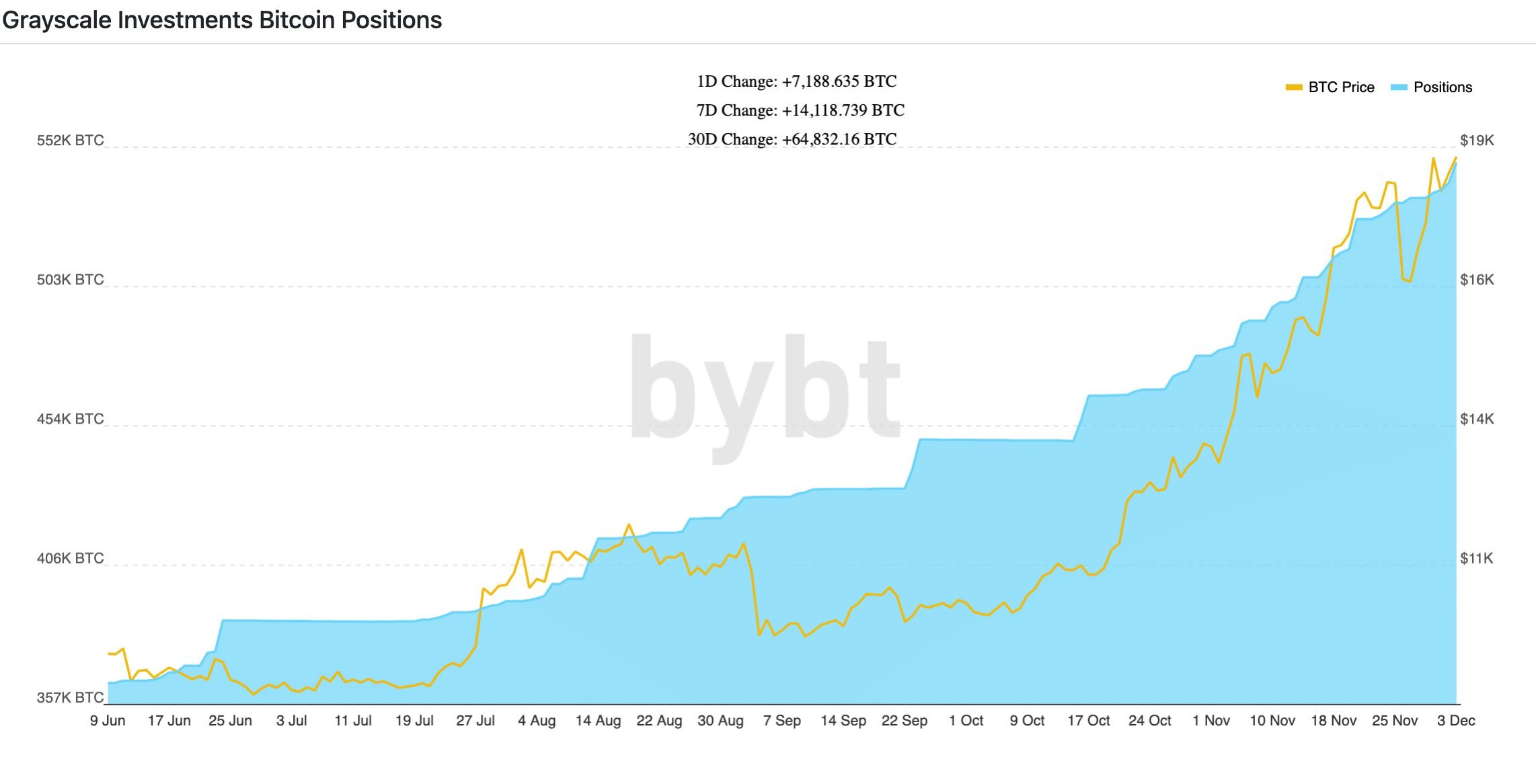Click the 454K BTC y-axis label
Image resolution: width=1536 pixels, height=784 pixels.
coord(70,419)
